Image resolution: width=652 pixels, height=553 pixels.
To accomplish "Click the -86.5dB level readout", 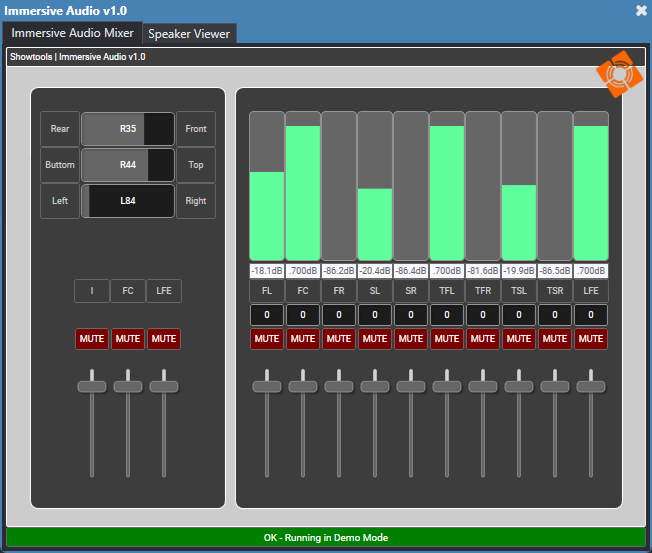I will pyautogui.click(x=555, y=271).
